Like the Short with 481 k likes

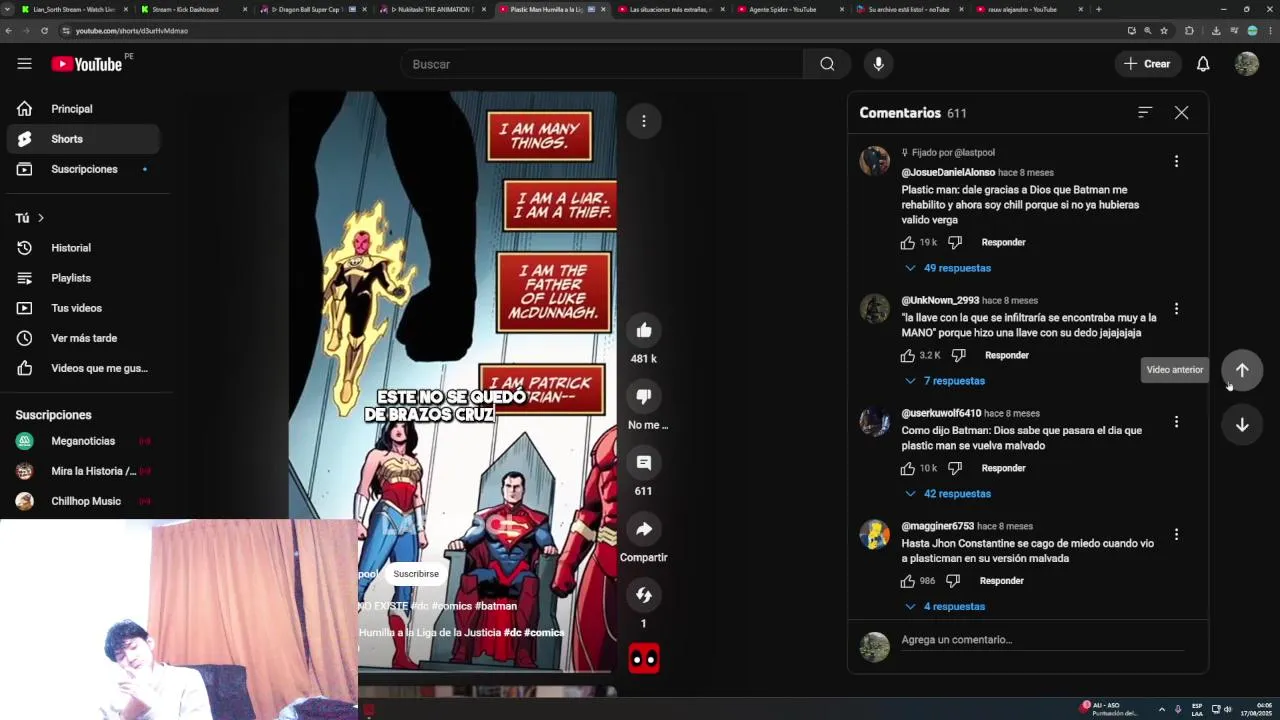point(644,330)
